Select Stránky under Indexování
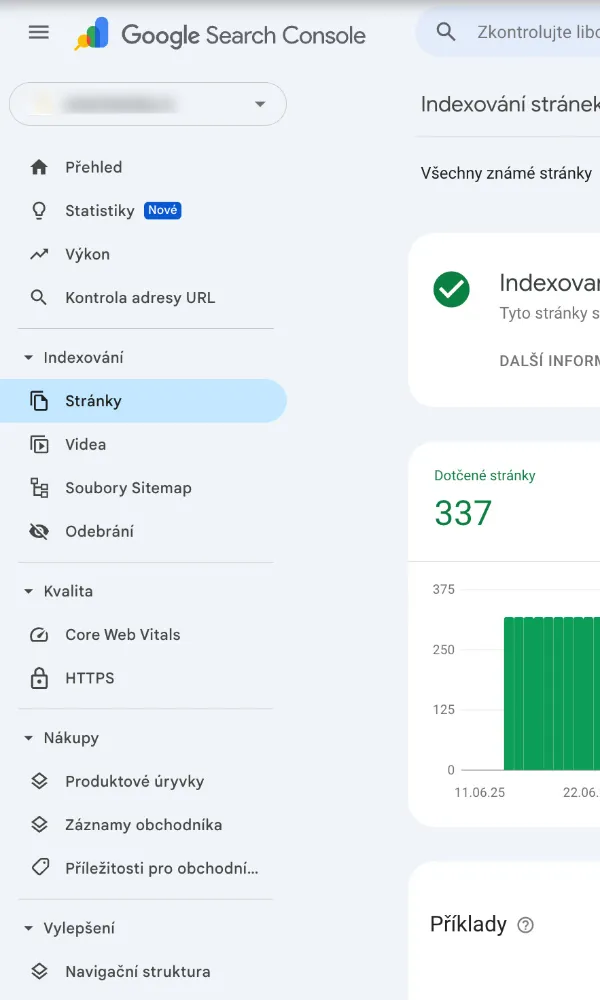This screenshot has width=600, height=1000. tap(143, 401)
